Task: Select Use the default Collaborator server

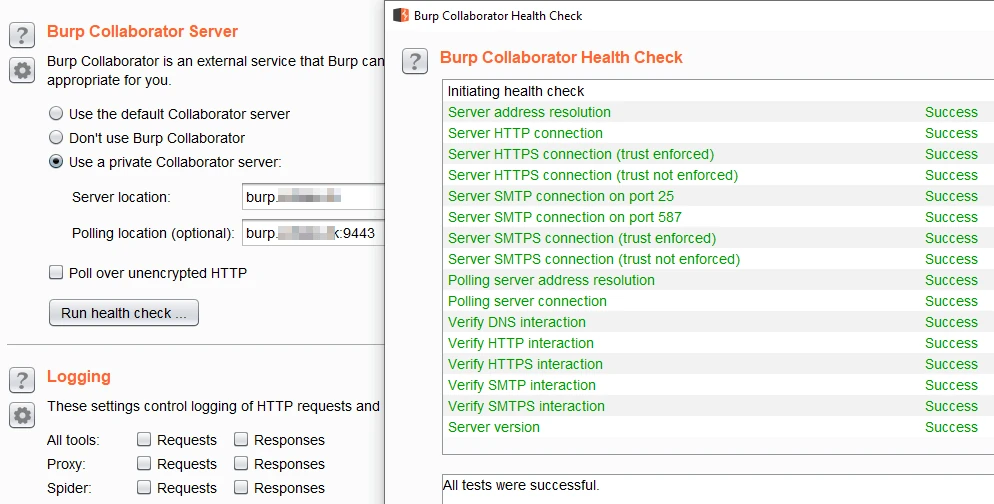Action: [x=56, y=113]
